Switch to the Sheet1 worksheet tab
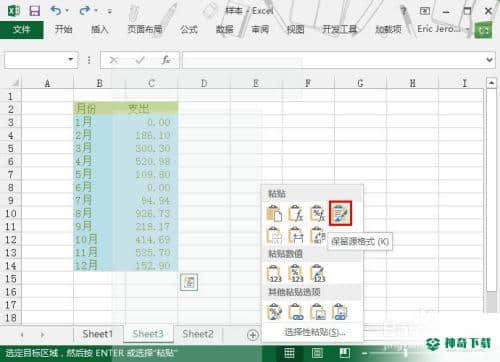Image resolution: width=500 pixels, height=362 pixels. pos(98,334)
